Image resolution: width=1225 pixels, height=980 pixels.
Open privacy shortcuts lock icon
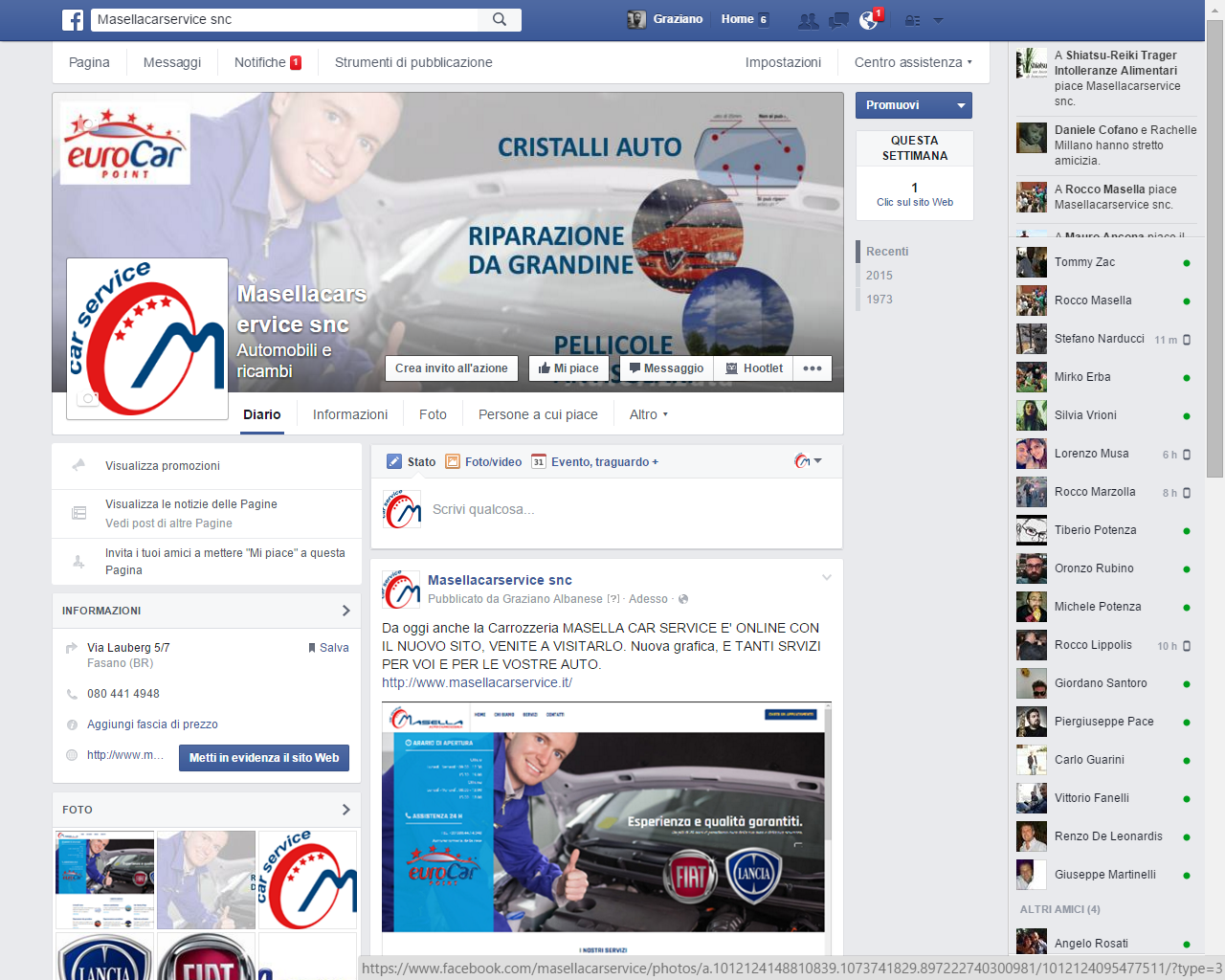click(x=912, y=19)
